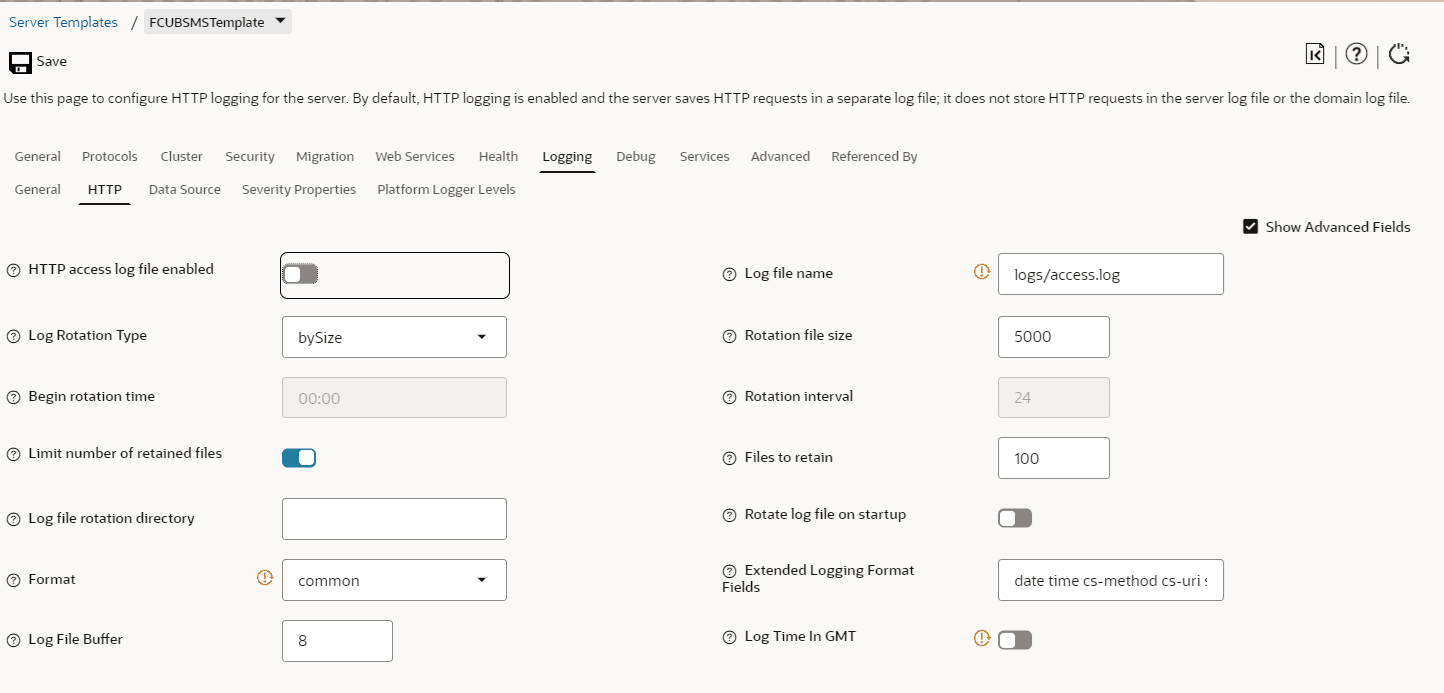1444x693 pixels.
Task: Click the Save disk icon
Action: (x=20, y=62)
